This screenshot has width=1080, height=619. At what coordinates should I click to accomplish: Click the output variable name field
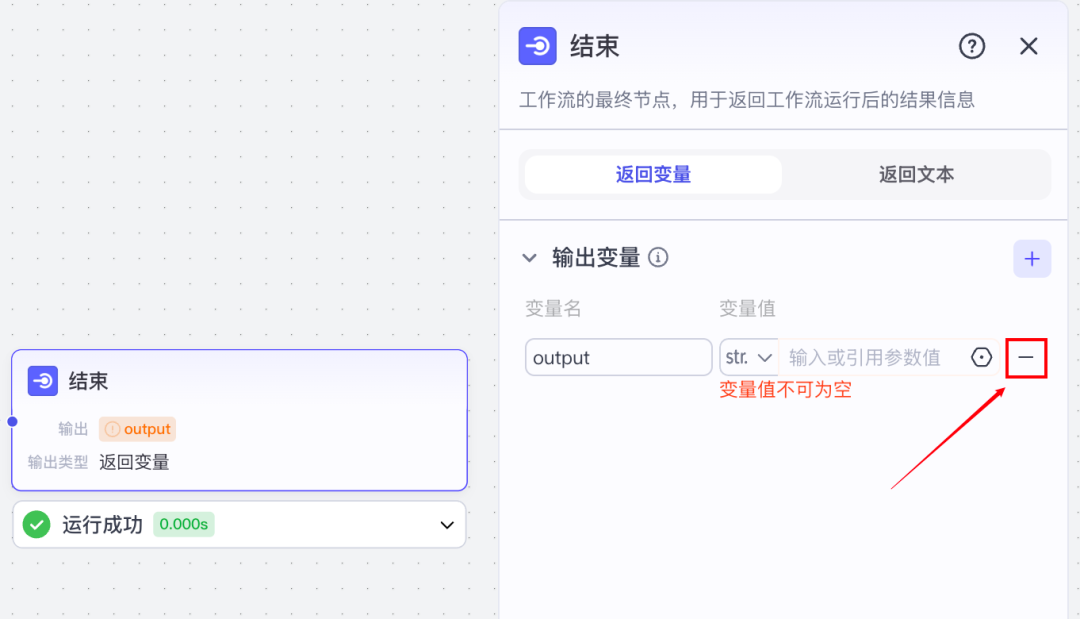(618, 357)
